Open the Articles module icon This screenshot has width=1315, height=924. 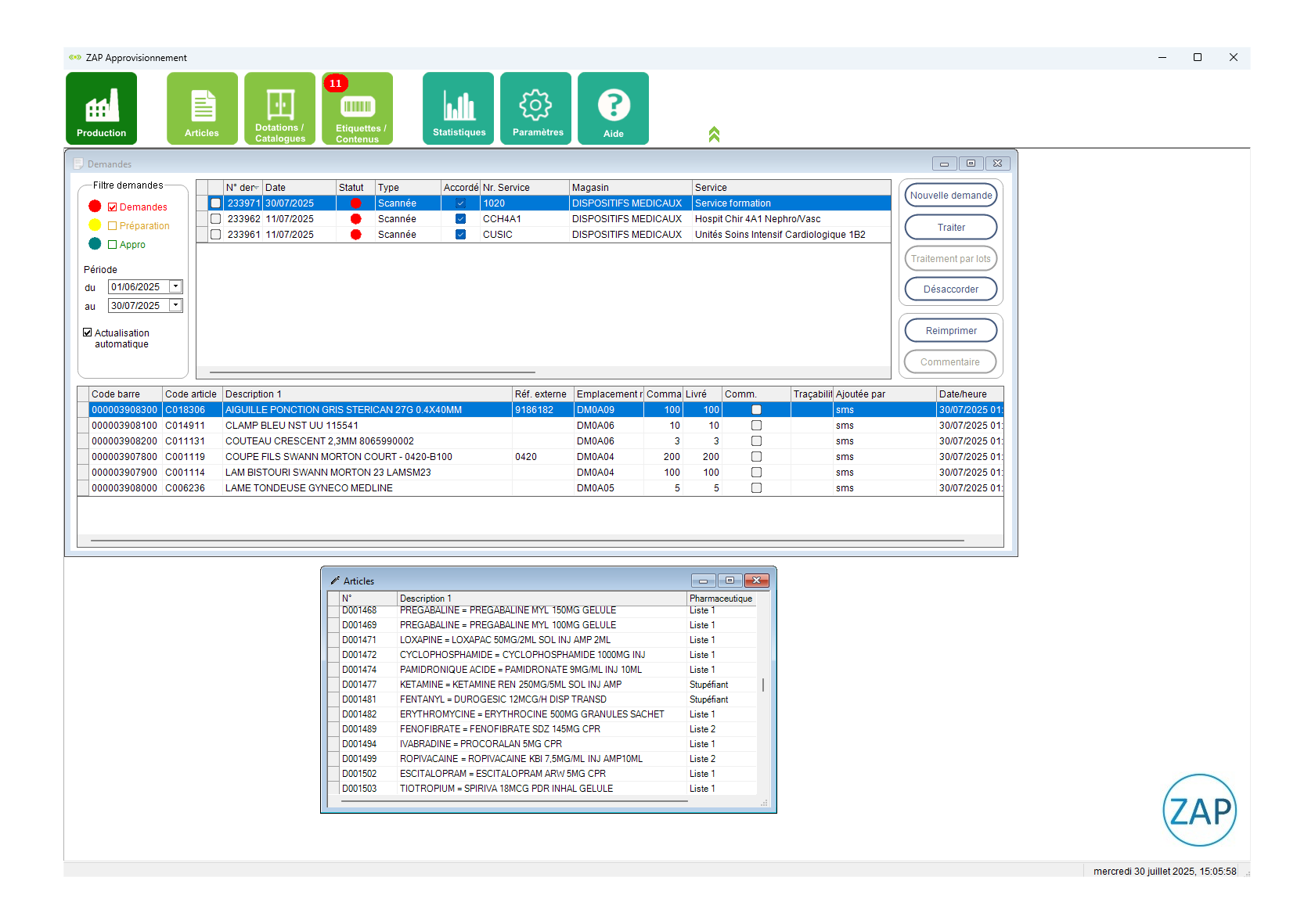(x=202, y=109)
